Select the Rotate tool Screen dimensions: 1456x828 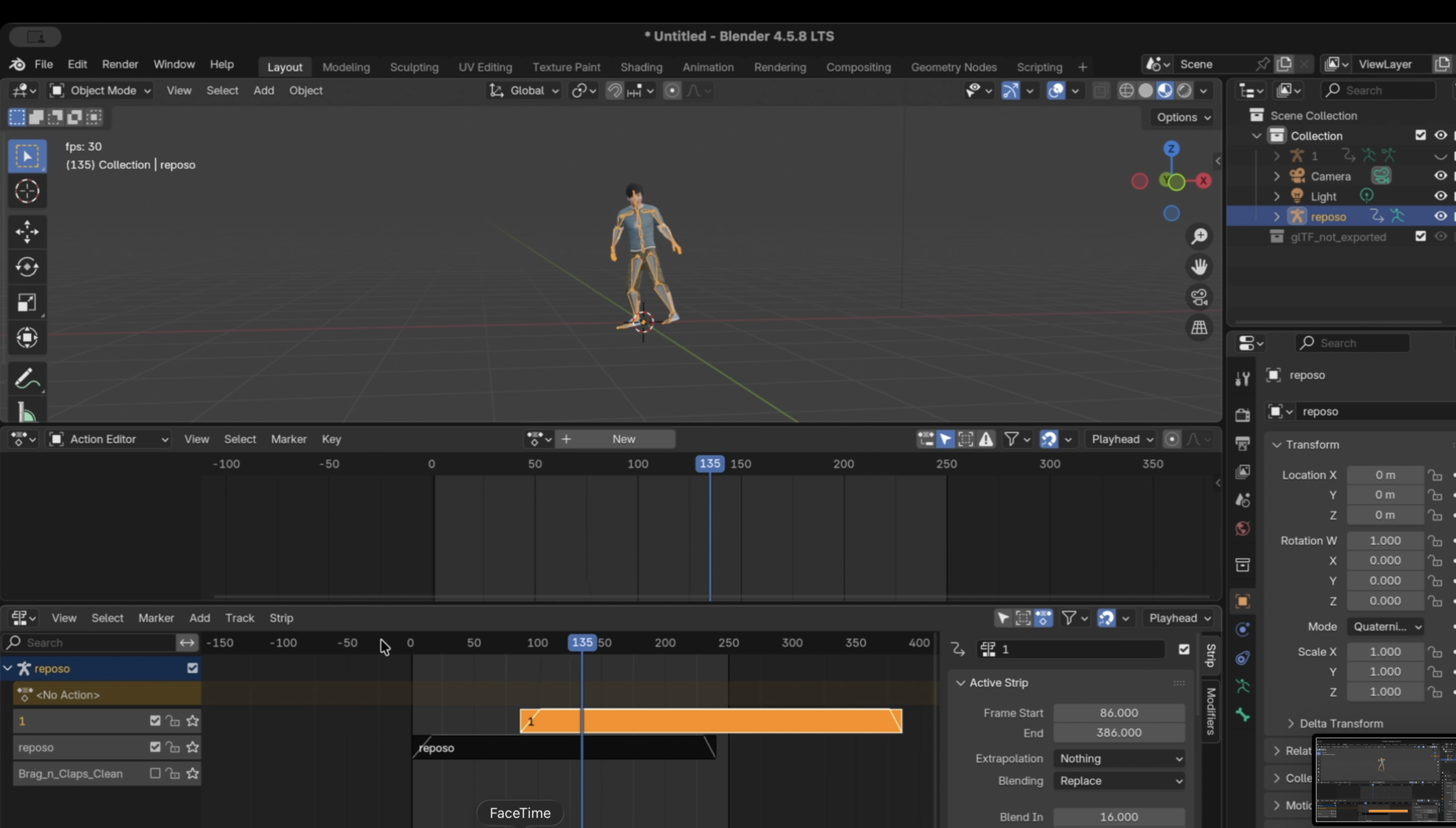pos(27,267)
